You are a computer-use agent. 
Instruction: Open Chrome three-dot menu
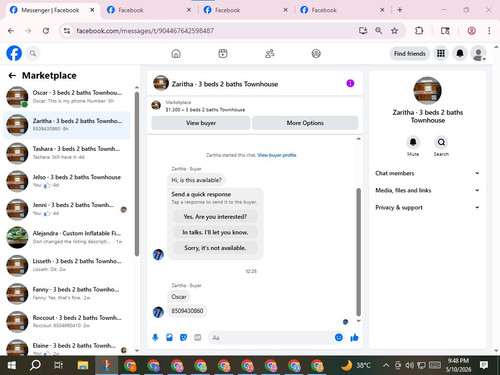pos(489,31)
